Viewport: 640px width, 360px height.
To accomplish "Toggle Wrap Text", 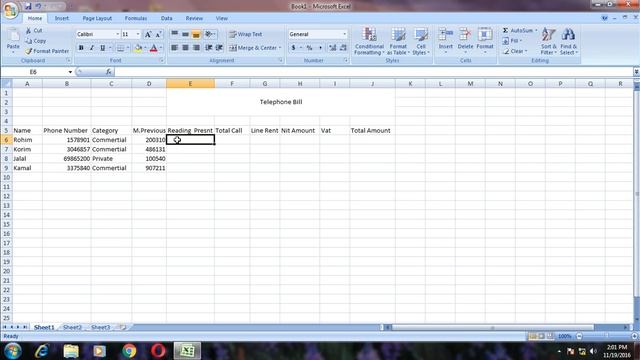I will (x=246, y=34).
